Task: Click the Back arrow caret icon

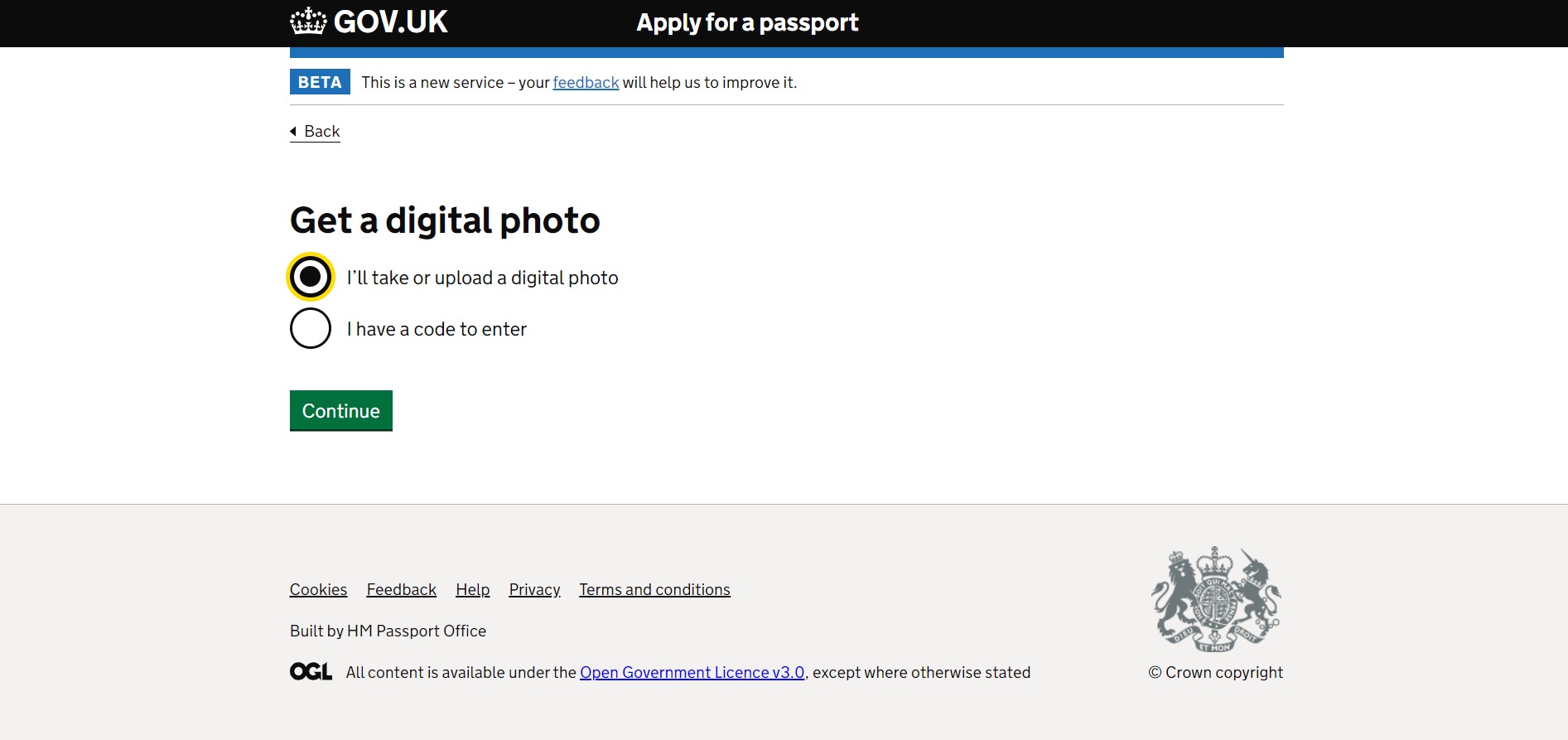Action: (x=293, y=131)
